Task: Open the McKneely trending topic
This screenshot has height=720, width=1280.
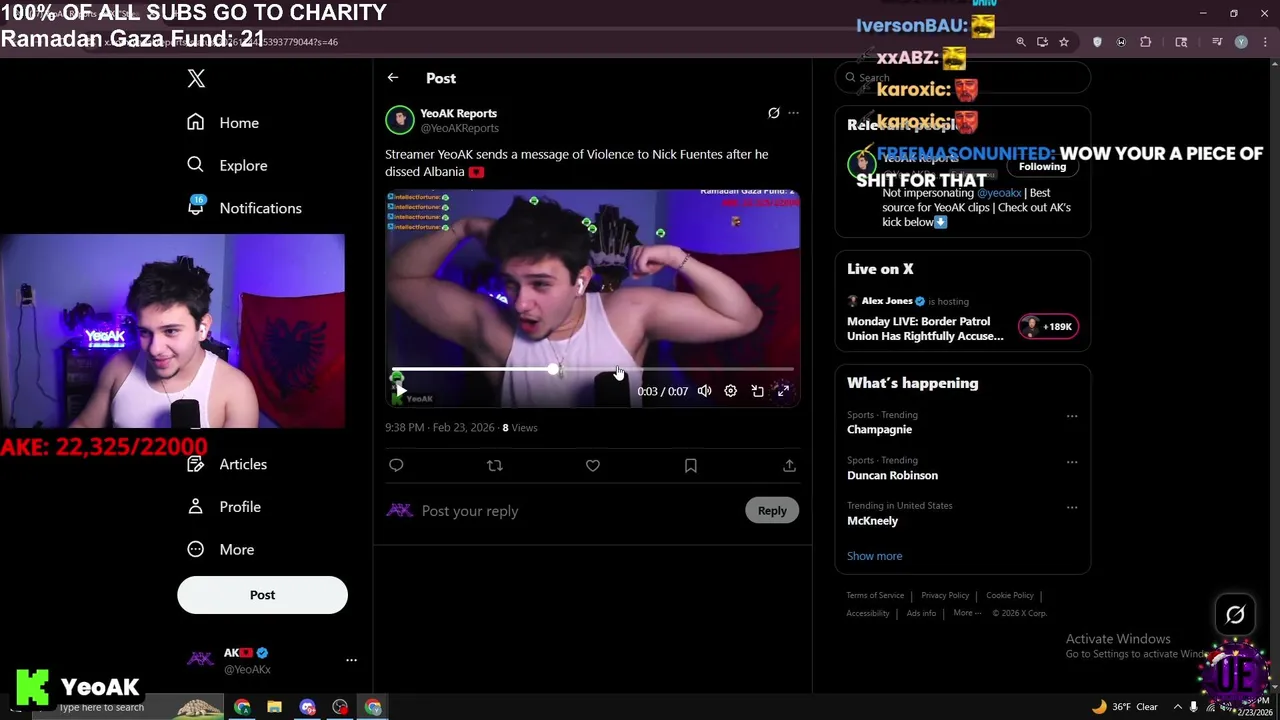Action: (872, 521)
